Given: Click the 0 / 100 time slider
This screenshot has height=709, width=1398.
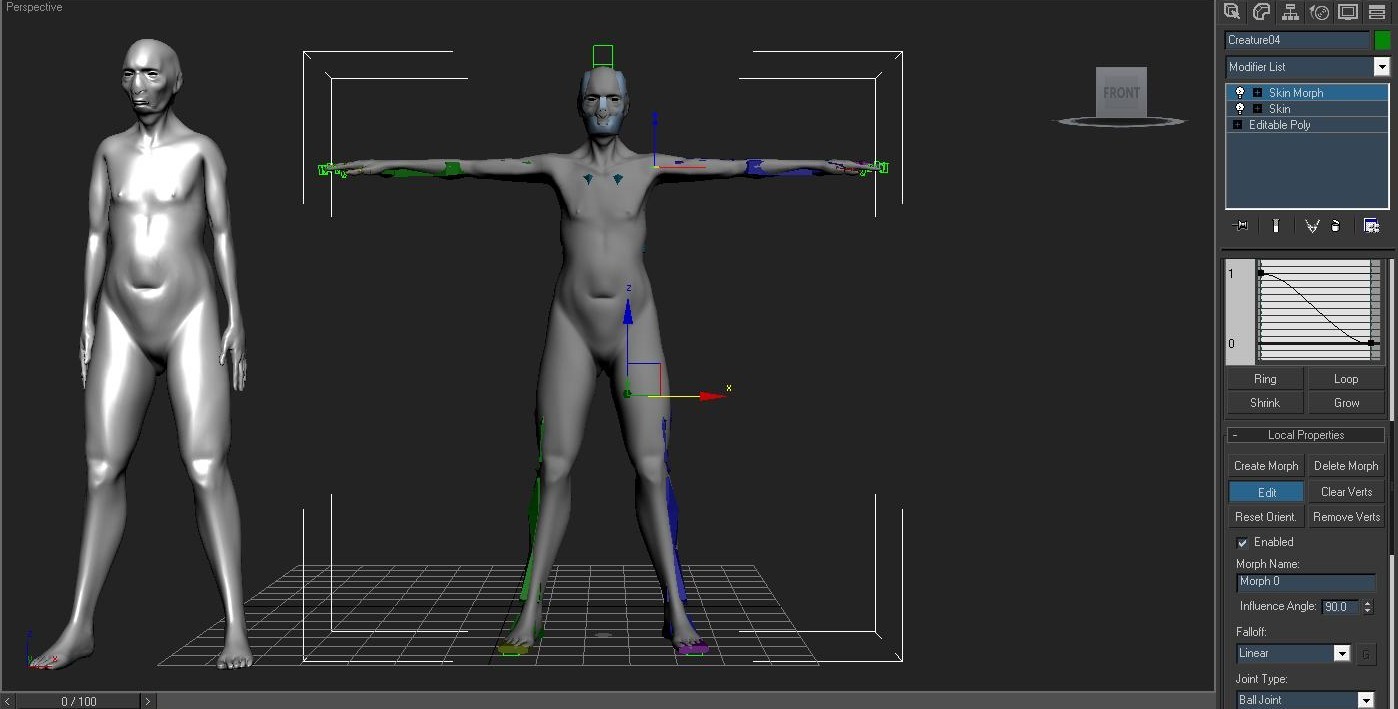Looking at the screenshot, I should point(79,701).
